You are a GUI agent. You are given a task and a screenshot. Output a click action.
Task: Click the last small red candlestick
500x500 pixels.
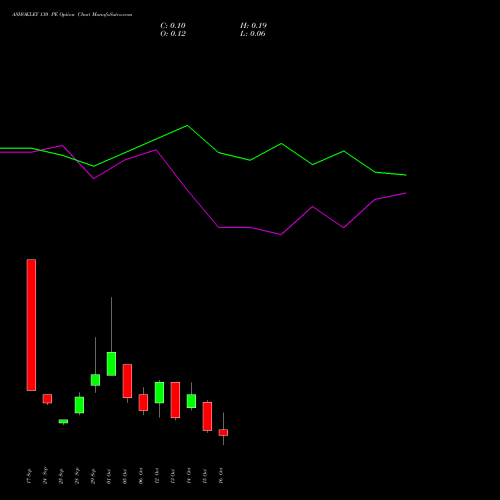pyautogui.click(x=223, y=432)
